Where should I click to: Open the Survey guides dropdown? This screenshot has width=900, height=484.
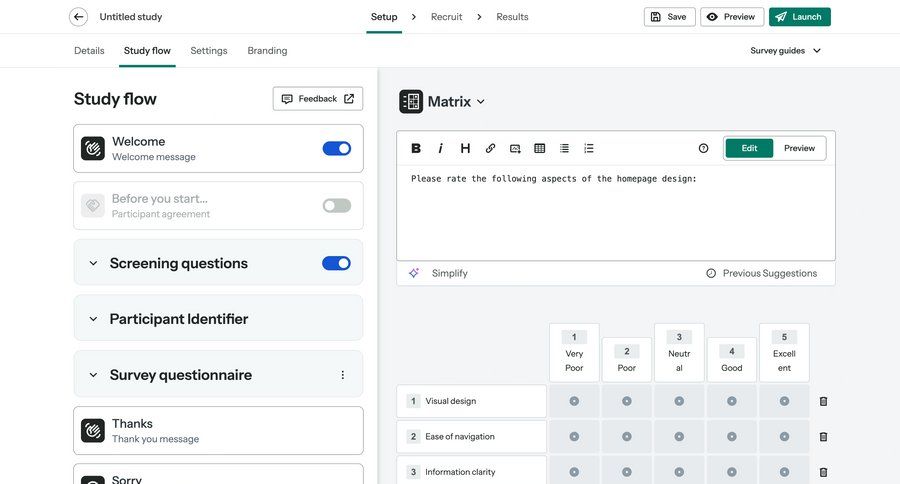(x=786, y=51)
